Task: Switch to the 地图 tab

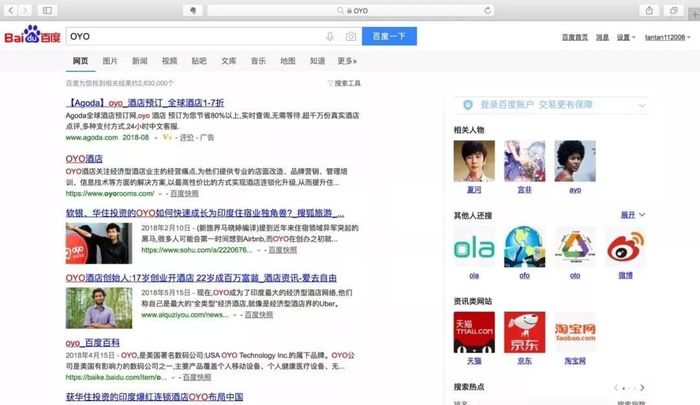Action: (288, 61)
